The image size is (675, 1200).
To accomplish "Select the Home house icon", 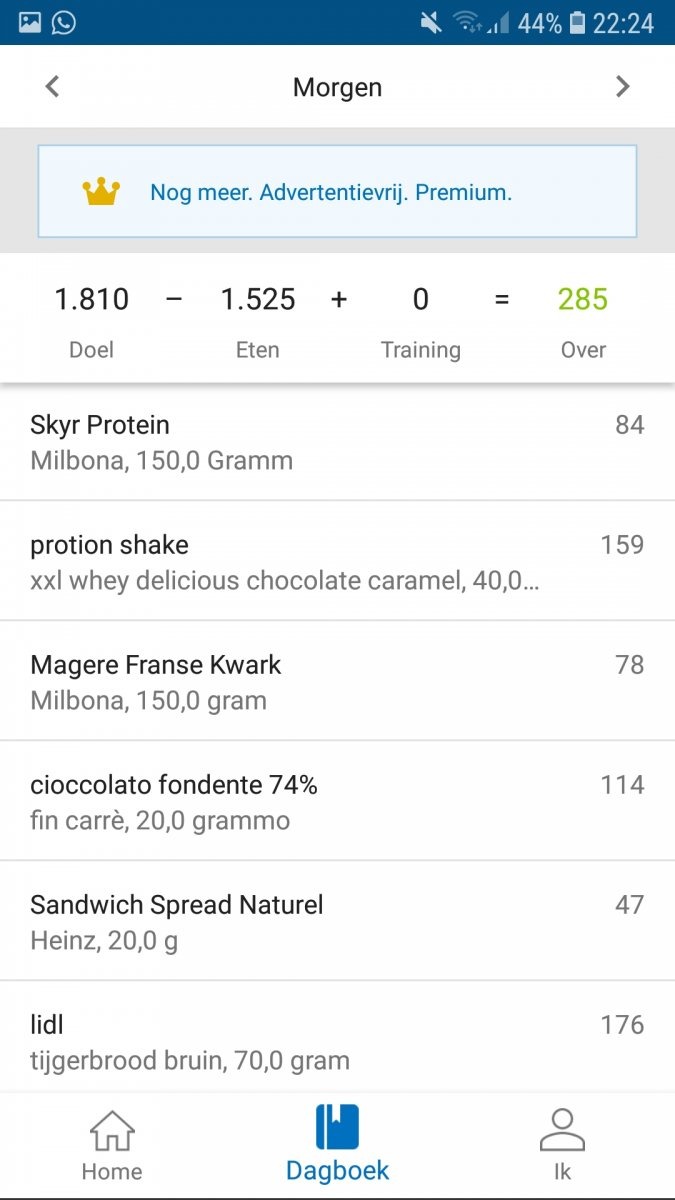I will point(110,1130).
